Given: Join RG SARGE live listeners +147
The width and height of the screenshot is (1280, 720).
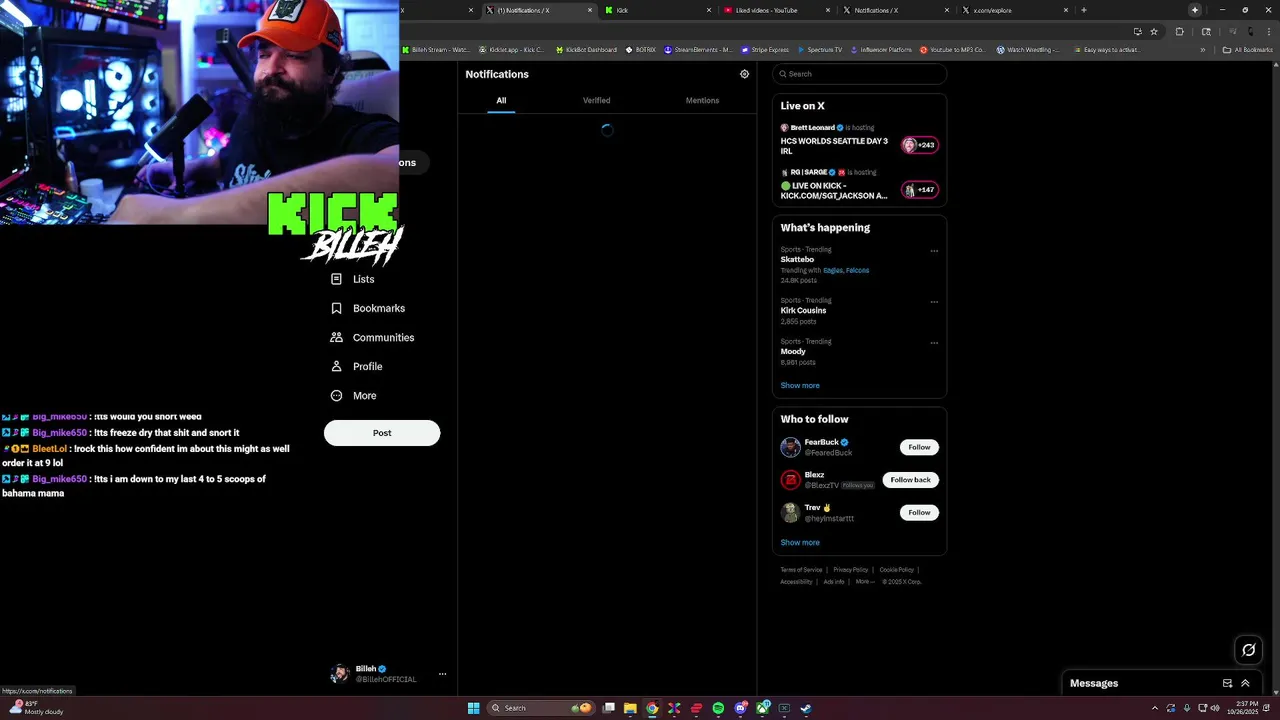Looking at the screenshot, I should pyautogui.click(x=920, y=189).
